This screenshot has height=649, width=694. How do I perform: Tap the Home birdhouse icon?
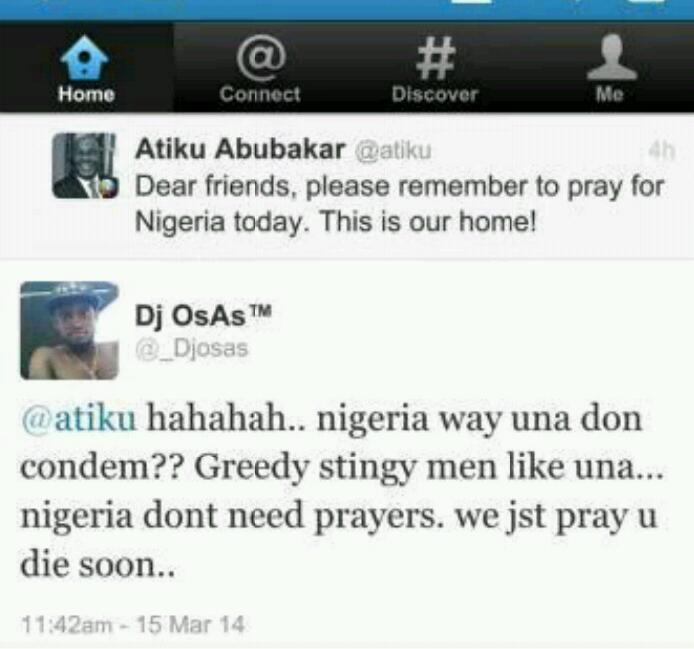click(85, 57)
